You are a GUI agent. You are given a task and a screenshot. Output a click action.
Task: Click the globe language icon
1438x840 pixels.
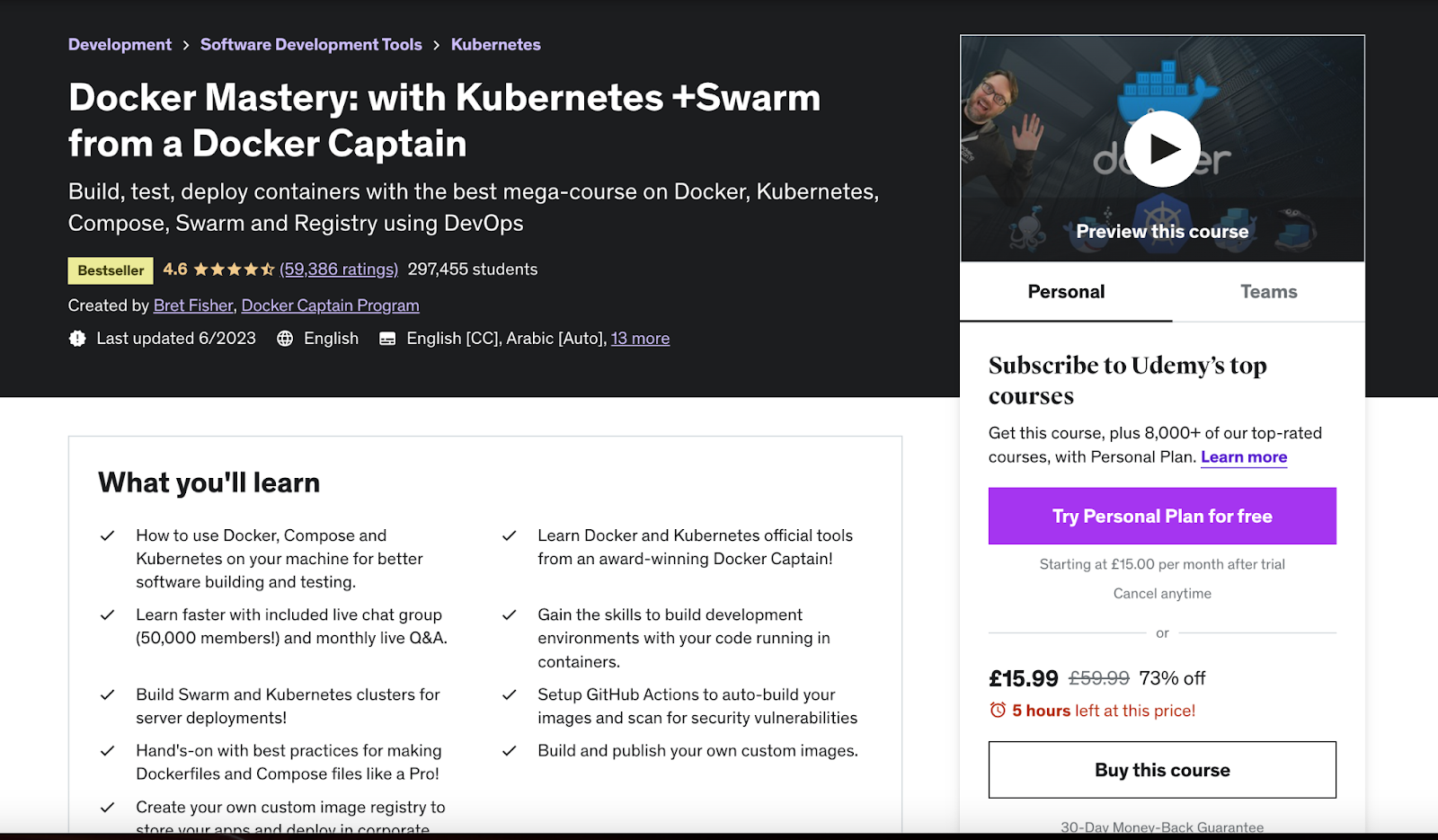click(285, 339)
